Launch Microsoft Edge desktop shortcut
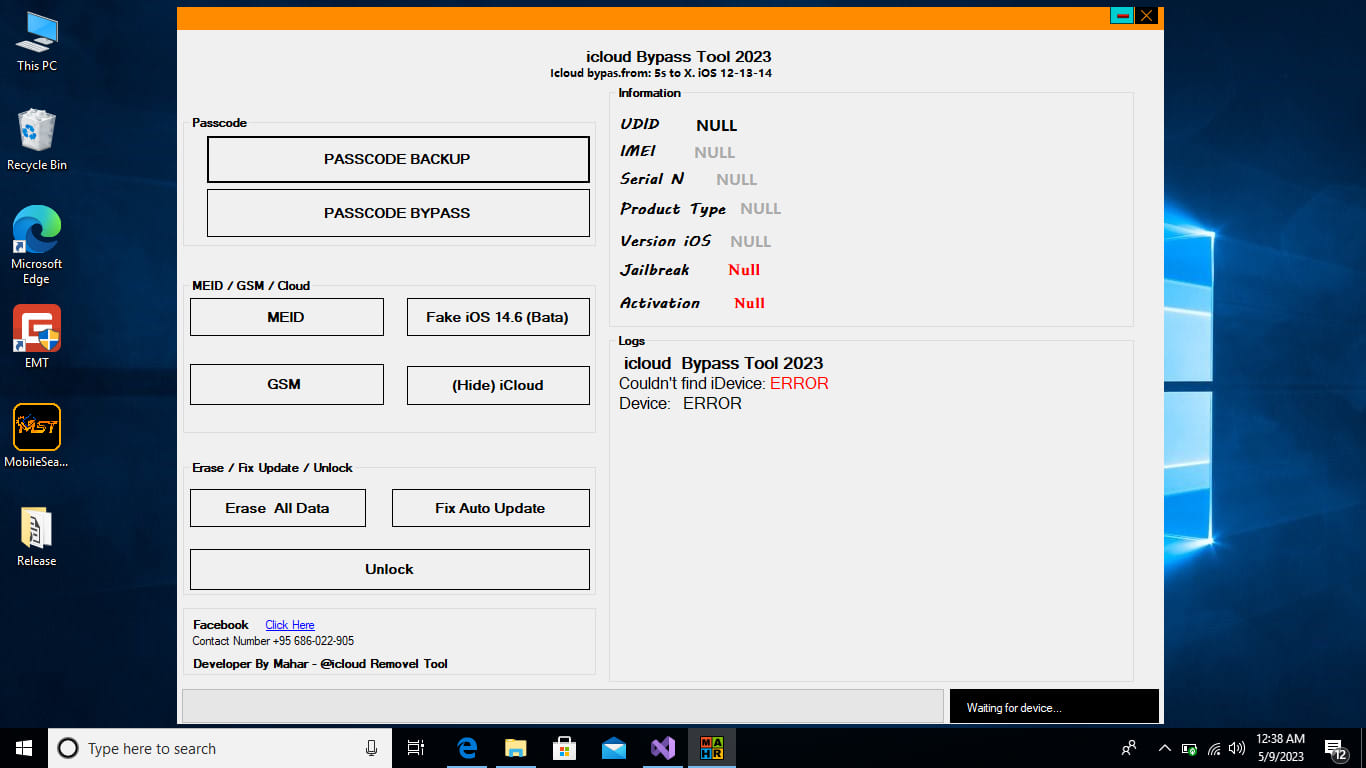This screenshot has height=768, width=1366. 37,245
